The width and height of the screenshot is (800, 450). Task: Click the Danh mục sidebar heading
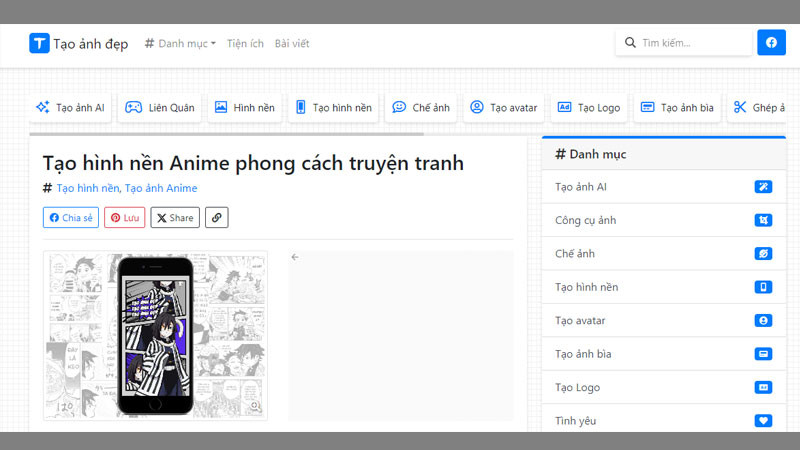pos(591,154)
